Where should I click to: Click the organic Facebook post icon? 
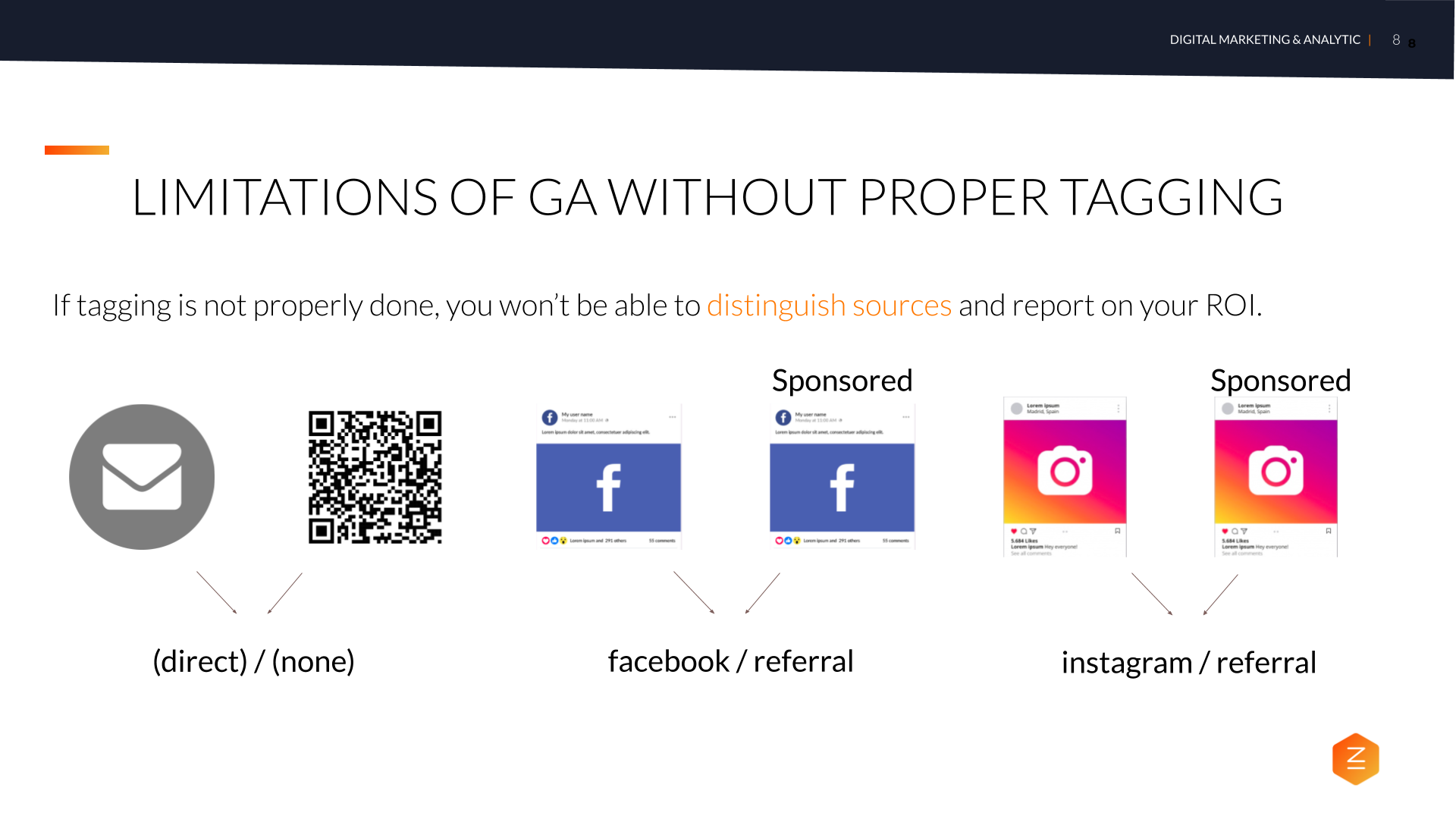[x=608, y=480]
